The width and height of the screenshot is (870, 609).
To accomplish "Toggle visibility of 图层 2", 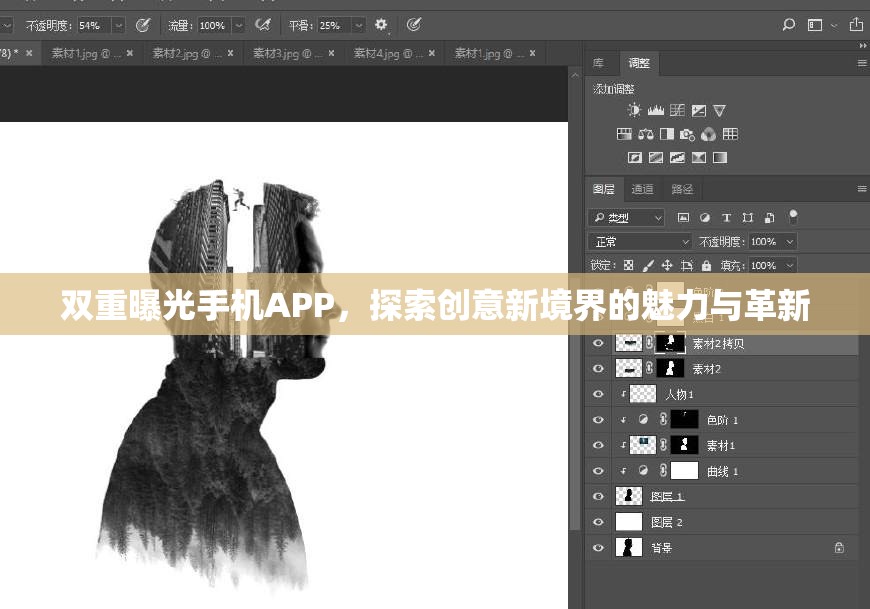I will [598, 521].
